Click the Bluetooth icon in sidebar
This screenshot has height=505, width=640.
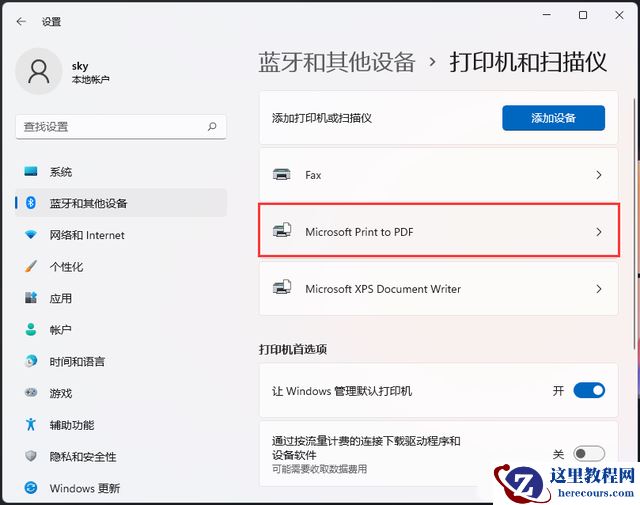31,203
